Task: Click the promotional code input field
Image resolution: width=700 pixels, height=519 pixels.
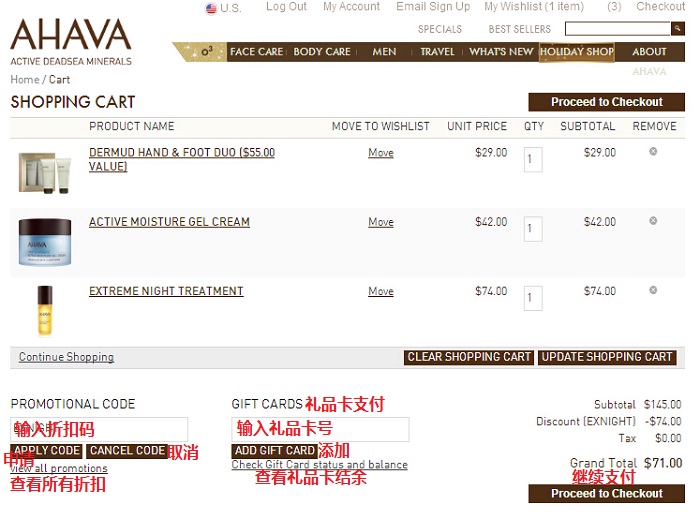Action: click(99, 429)
